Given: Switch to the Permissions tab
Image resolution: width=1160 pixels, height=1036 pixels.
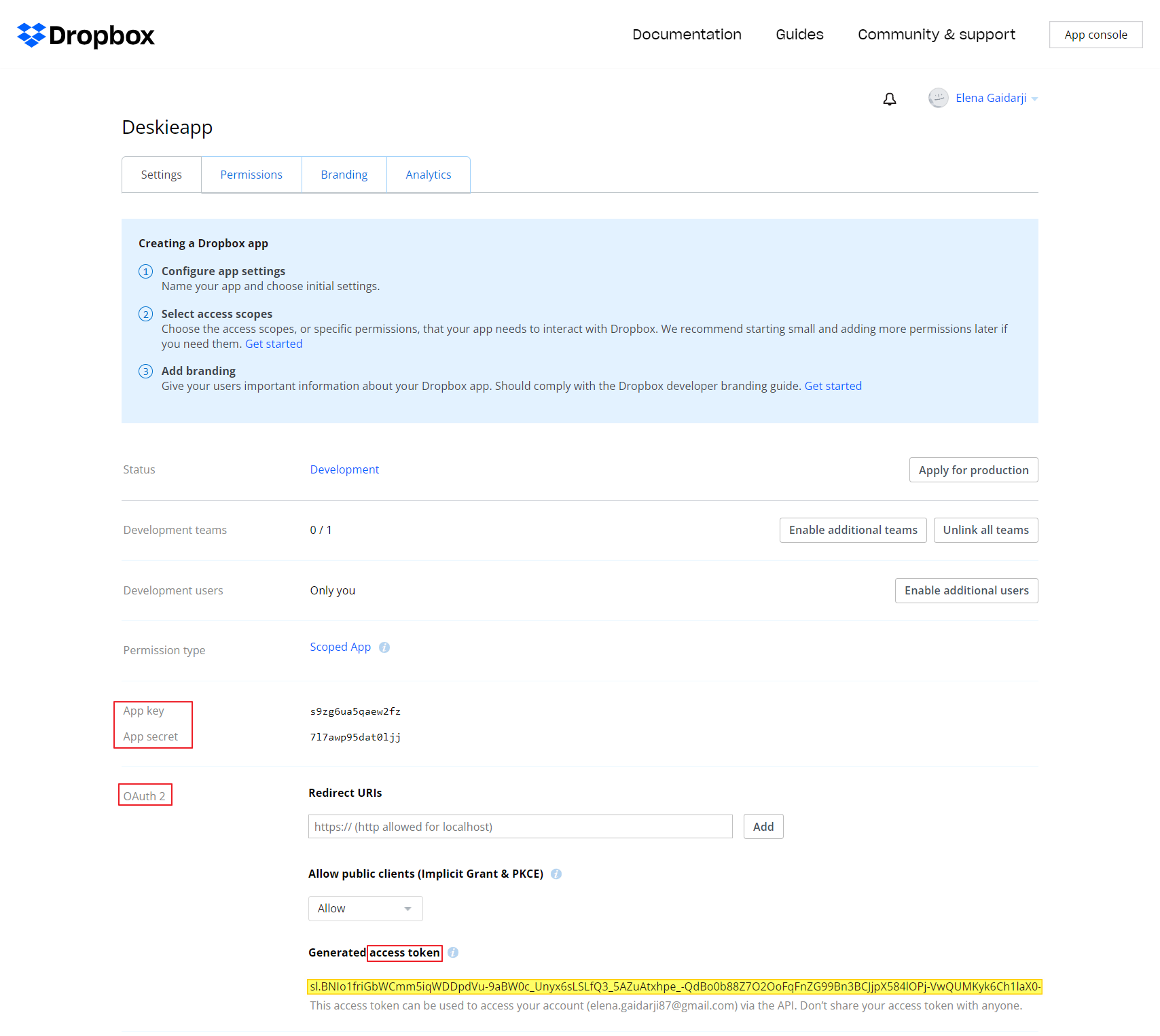Looking at the screenshot, I should 251,175.
